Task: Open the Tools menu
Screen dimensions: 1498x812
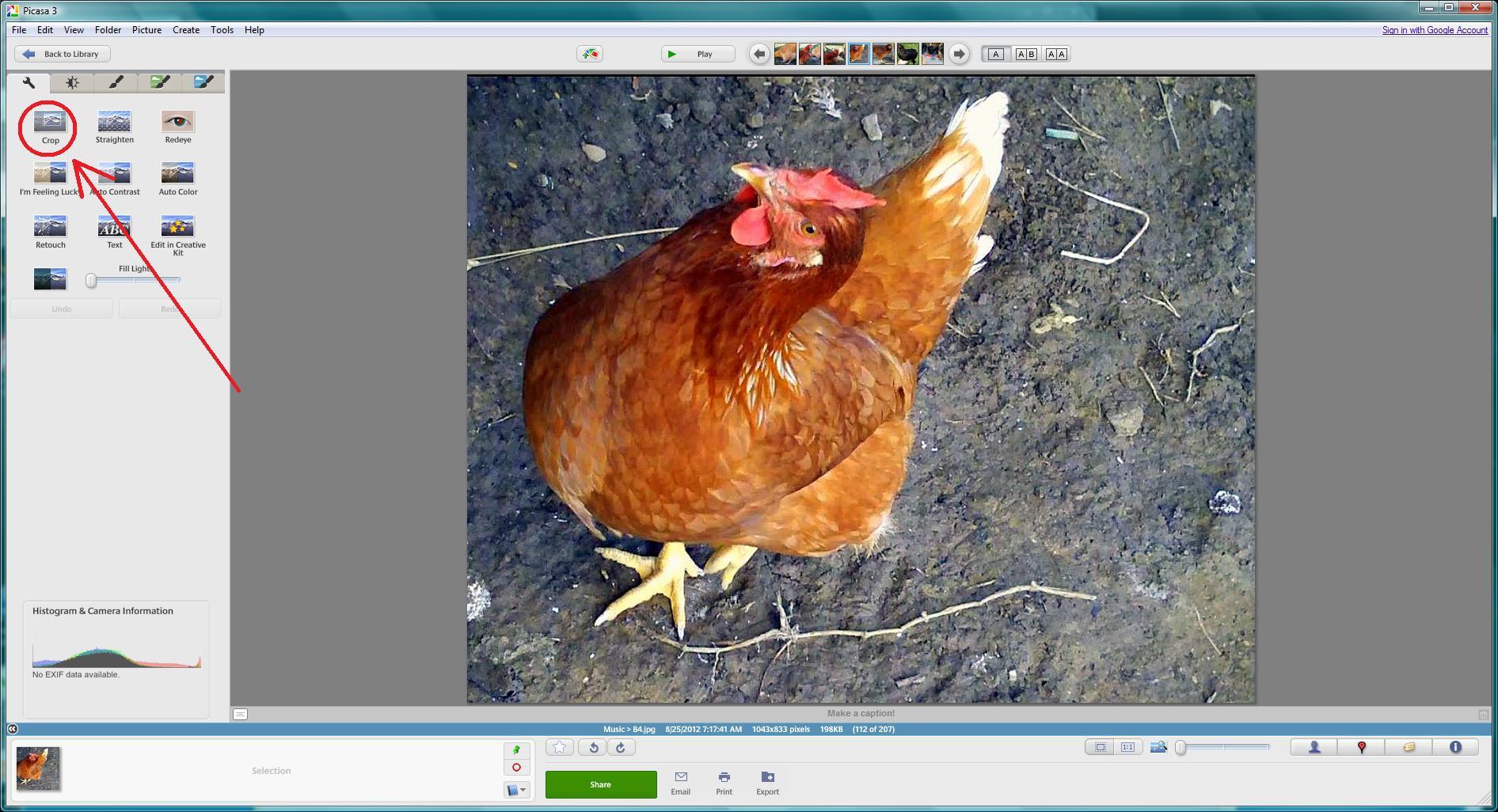Action: [222, 30]
